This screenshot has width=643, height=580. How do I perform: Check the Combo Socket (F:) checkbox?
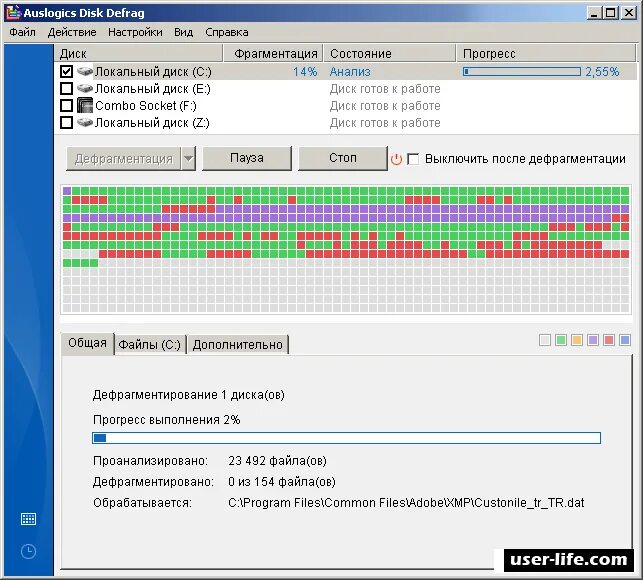click(x=66, y=105)
